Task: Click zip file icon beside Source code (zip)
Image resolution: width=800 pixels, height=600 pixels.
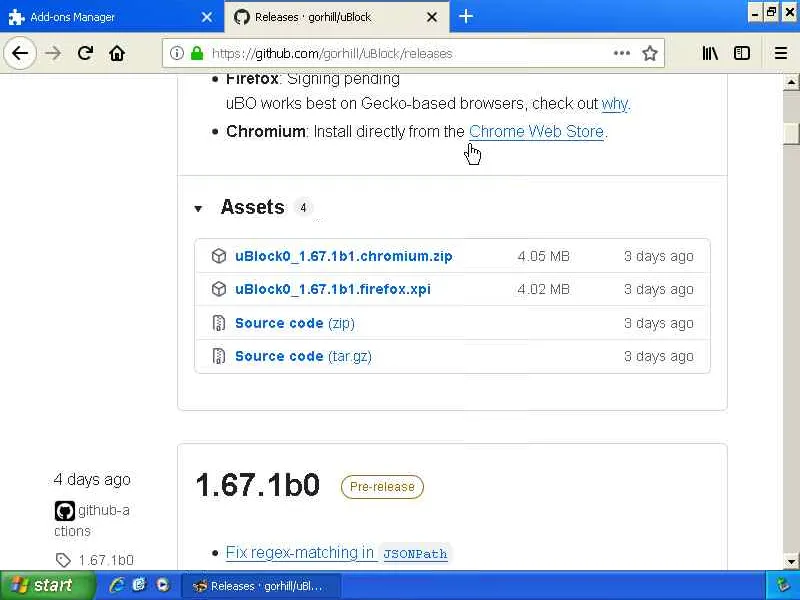Action: (218, 323)
